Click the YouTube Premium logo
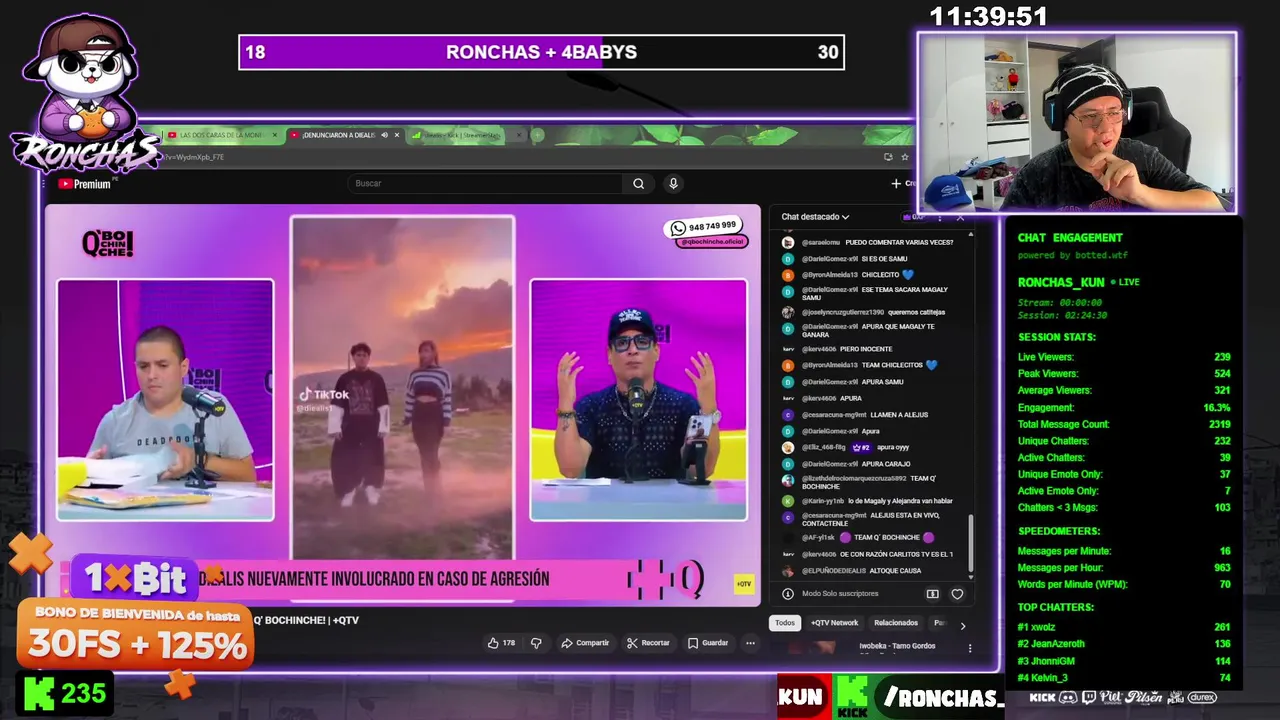Viewport: 1280px width, 720px height. 84,184
